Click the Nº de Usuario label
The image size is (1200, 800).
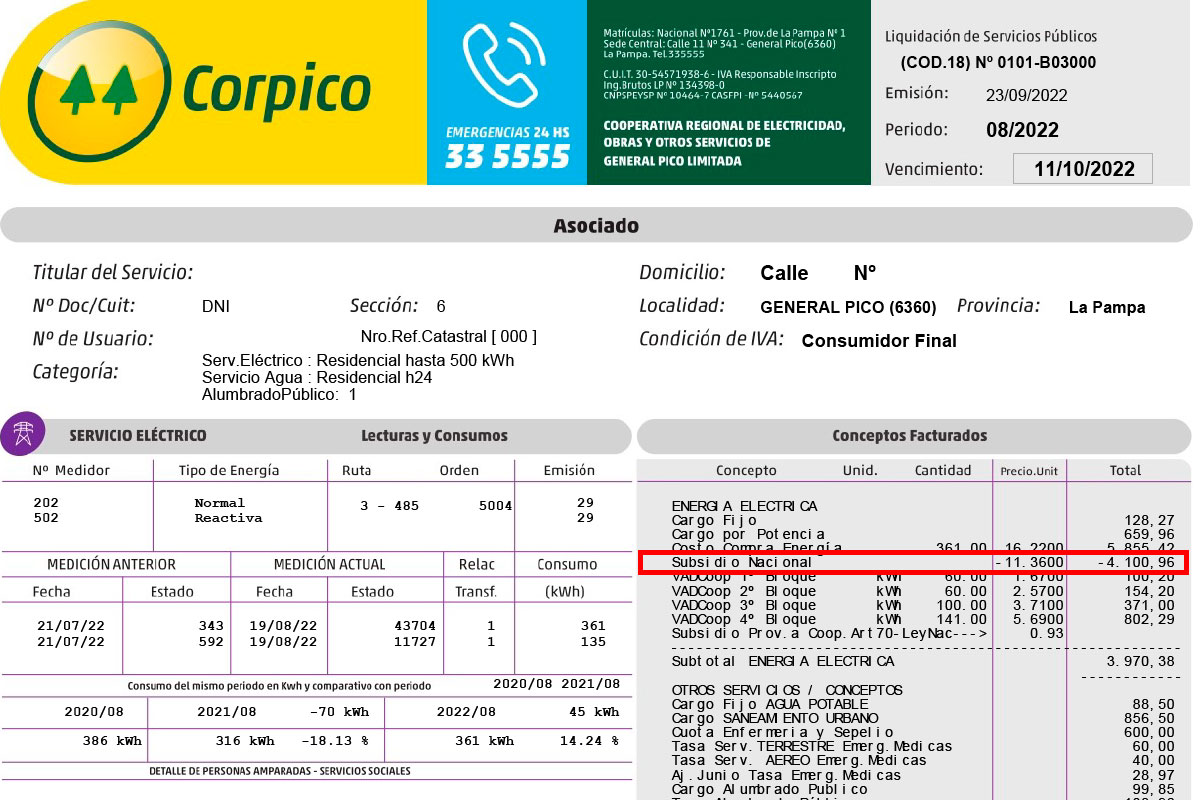(92, 339)
